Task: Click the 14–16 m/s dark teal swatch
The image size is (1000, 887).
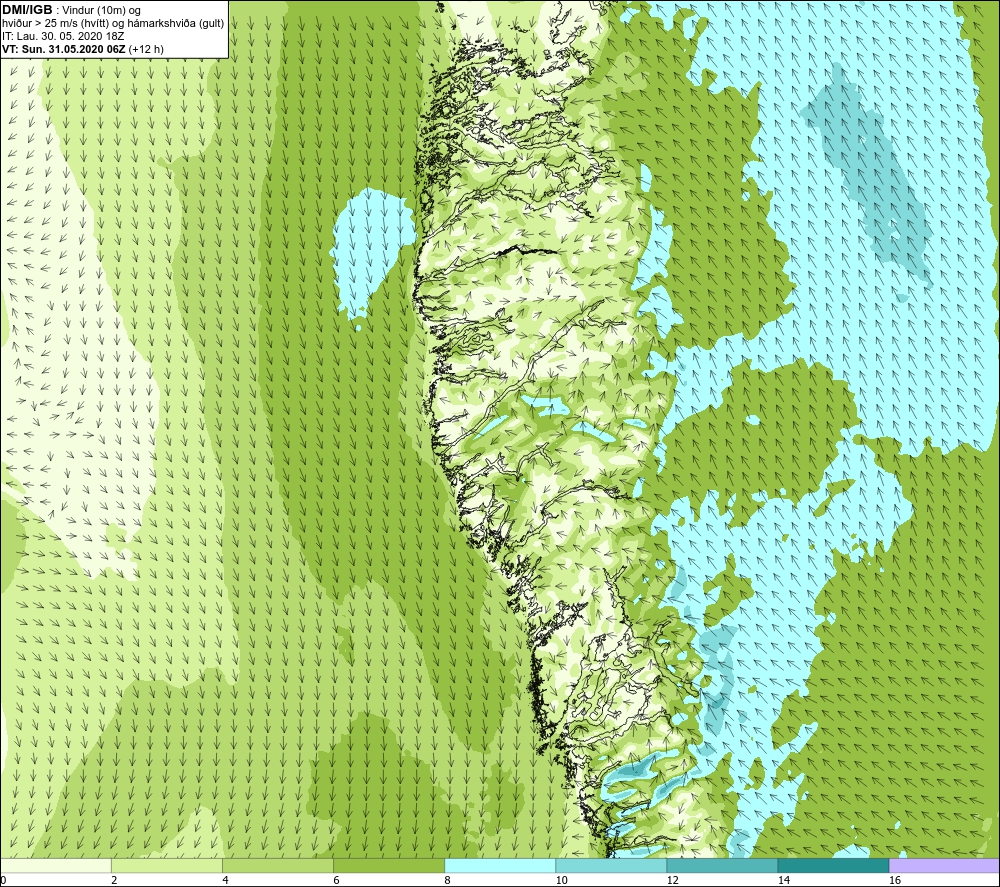Action: (832, 865)
